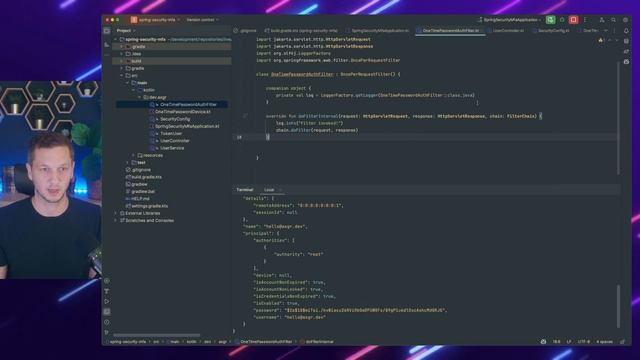The image size is (640, 360).
Task: Collapse the src folder
Action: 122,76
